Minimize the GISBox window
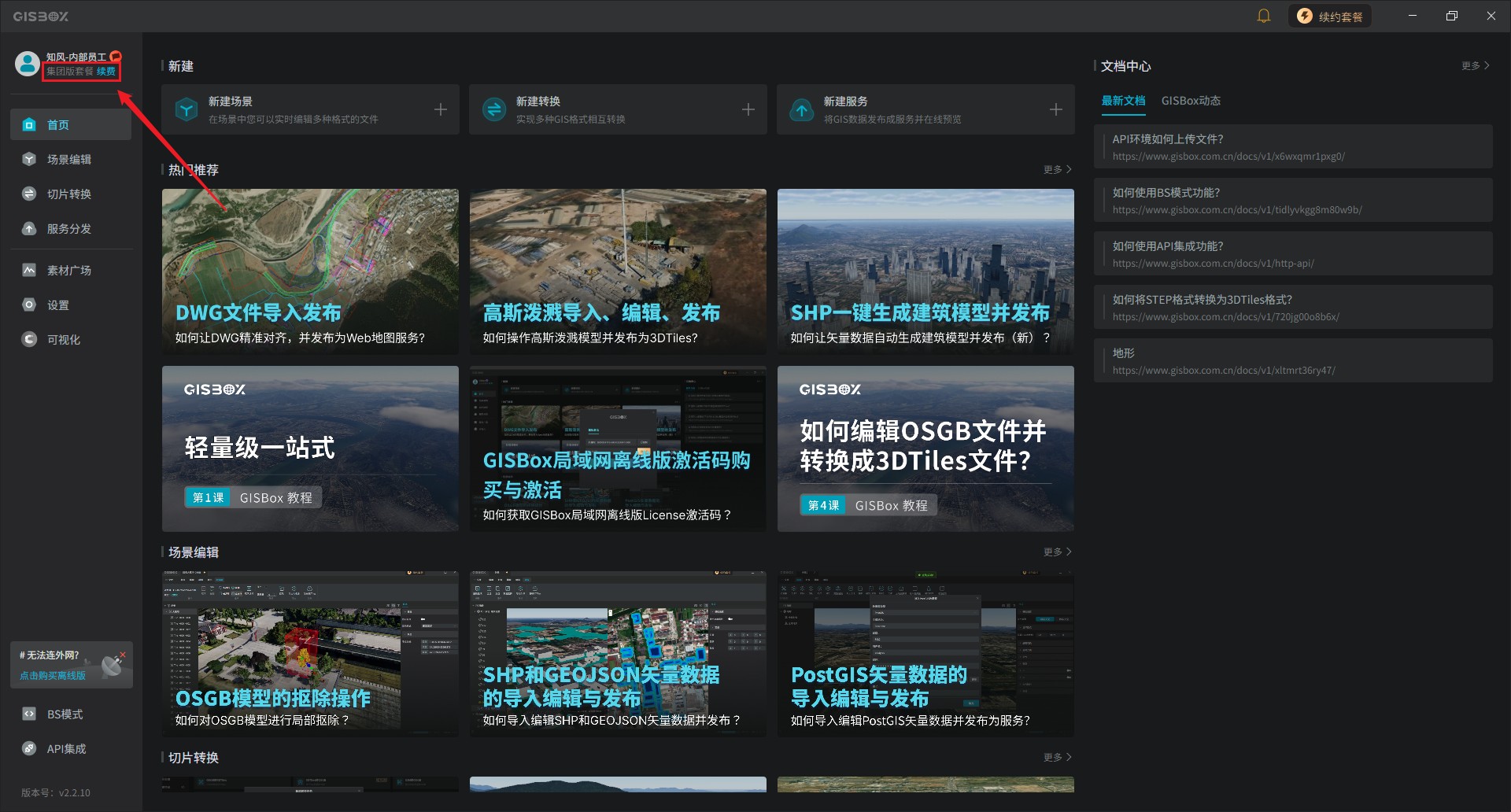Image resolution: width=1511 pixels, height=812 pixels. 1413,16
